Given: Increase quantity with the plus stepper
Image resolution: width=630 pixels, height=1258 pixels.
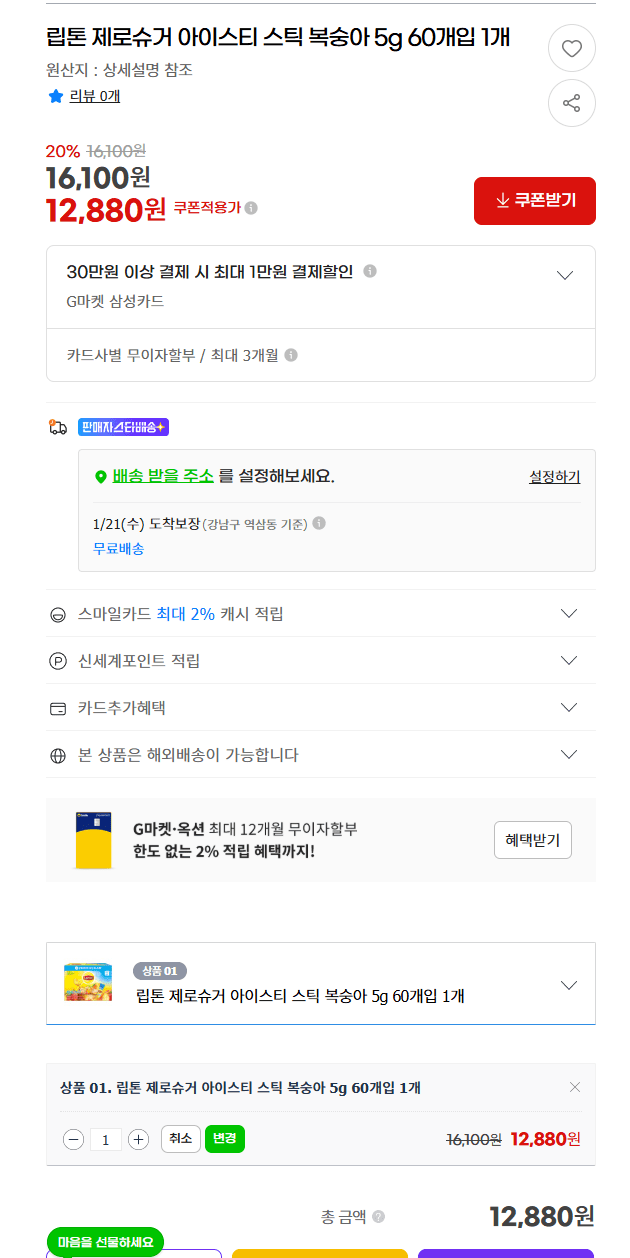Looking at the screenshot, I should (139, 1139).
